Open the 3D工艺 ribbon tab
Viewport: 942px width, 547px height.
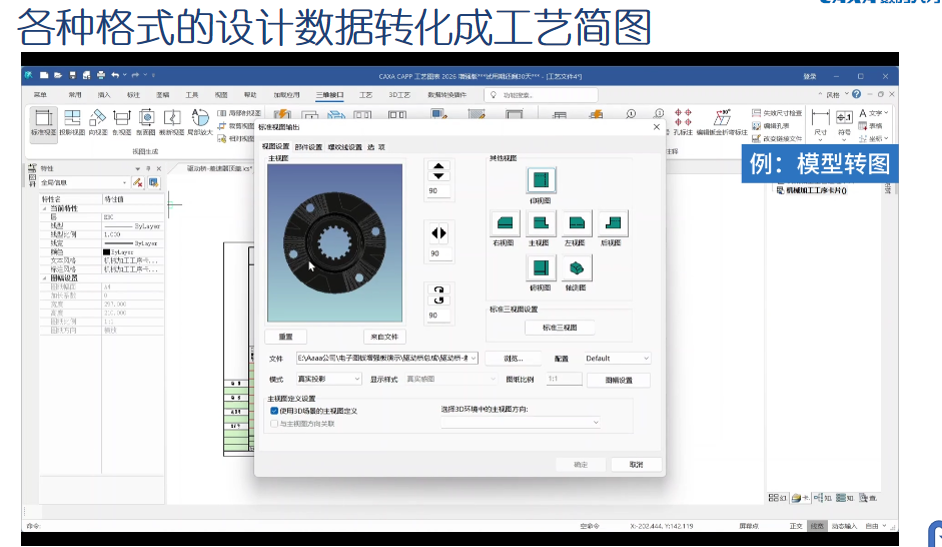(x=399, y=95)
